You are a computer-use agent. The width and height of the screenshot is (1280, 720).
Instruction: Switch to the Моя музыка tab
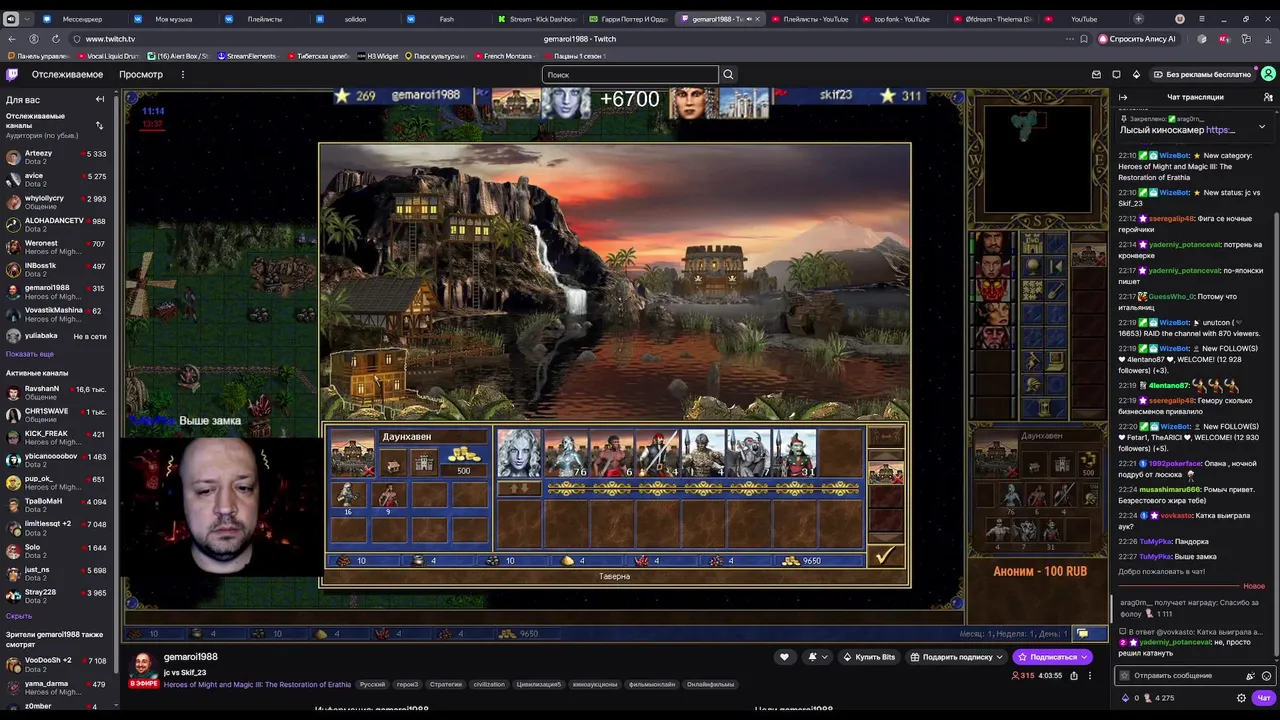click(174, 19)
